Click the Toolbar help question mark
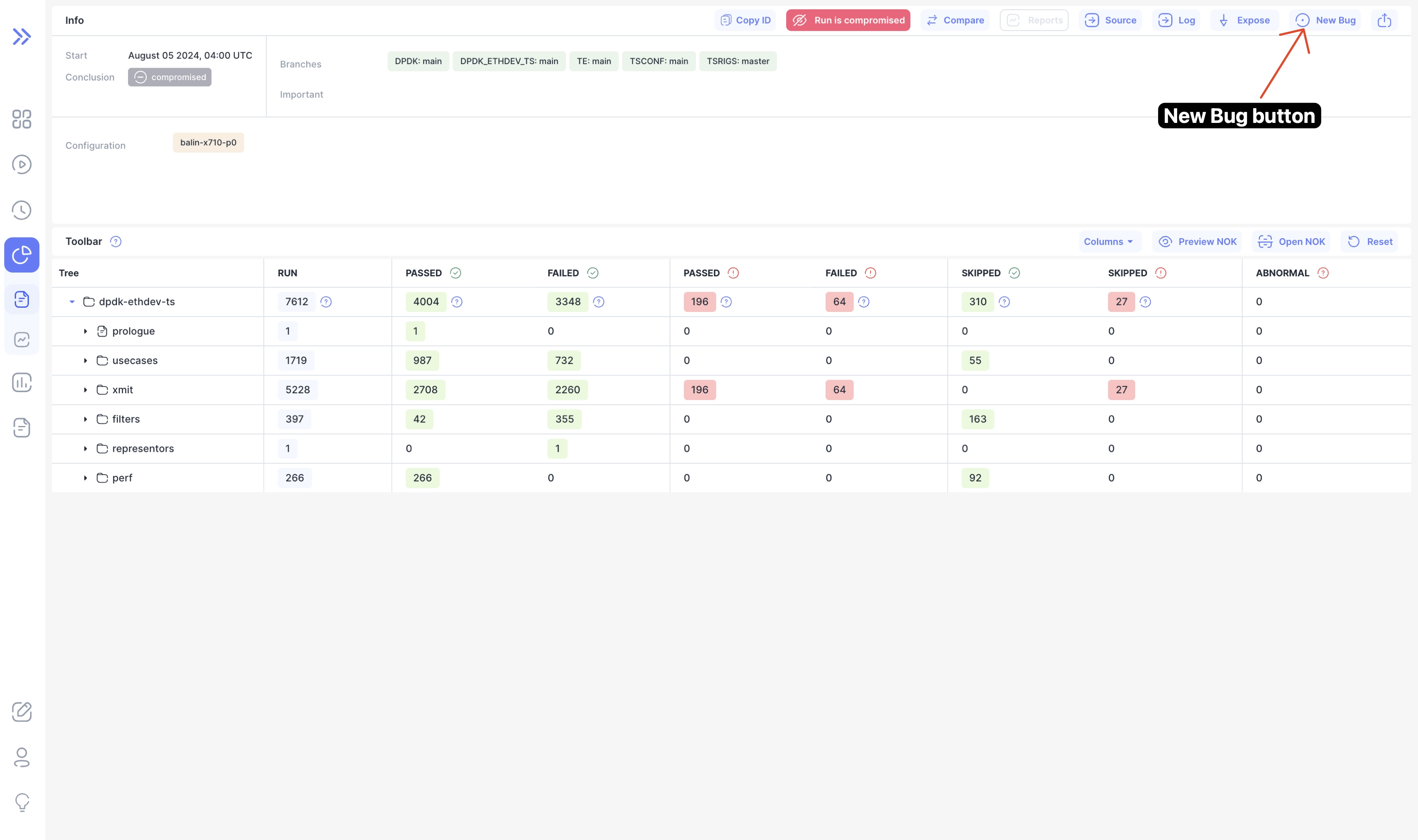 coord(115,242)
